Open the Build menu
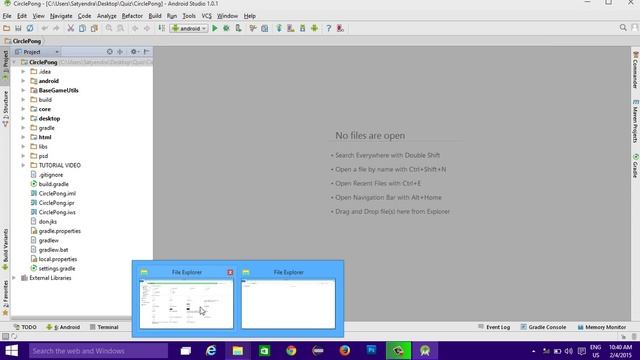This screenshot has width=640, height=360. 155,16
